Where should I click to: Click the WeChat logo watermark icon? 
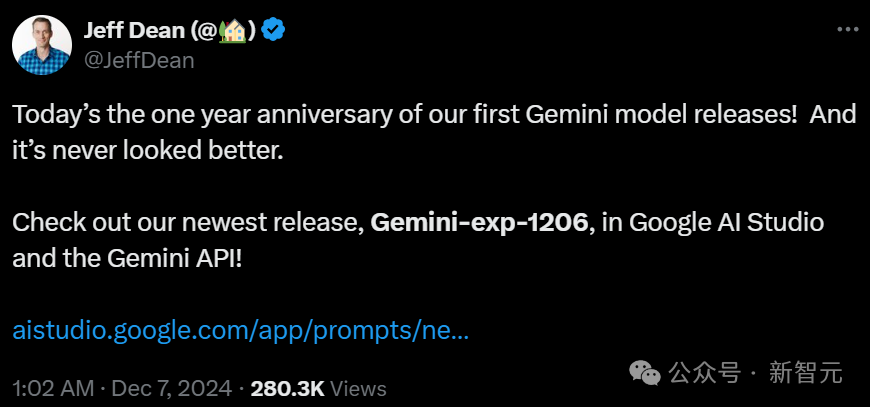point(646,373)
